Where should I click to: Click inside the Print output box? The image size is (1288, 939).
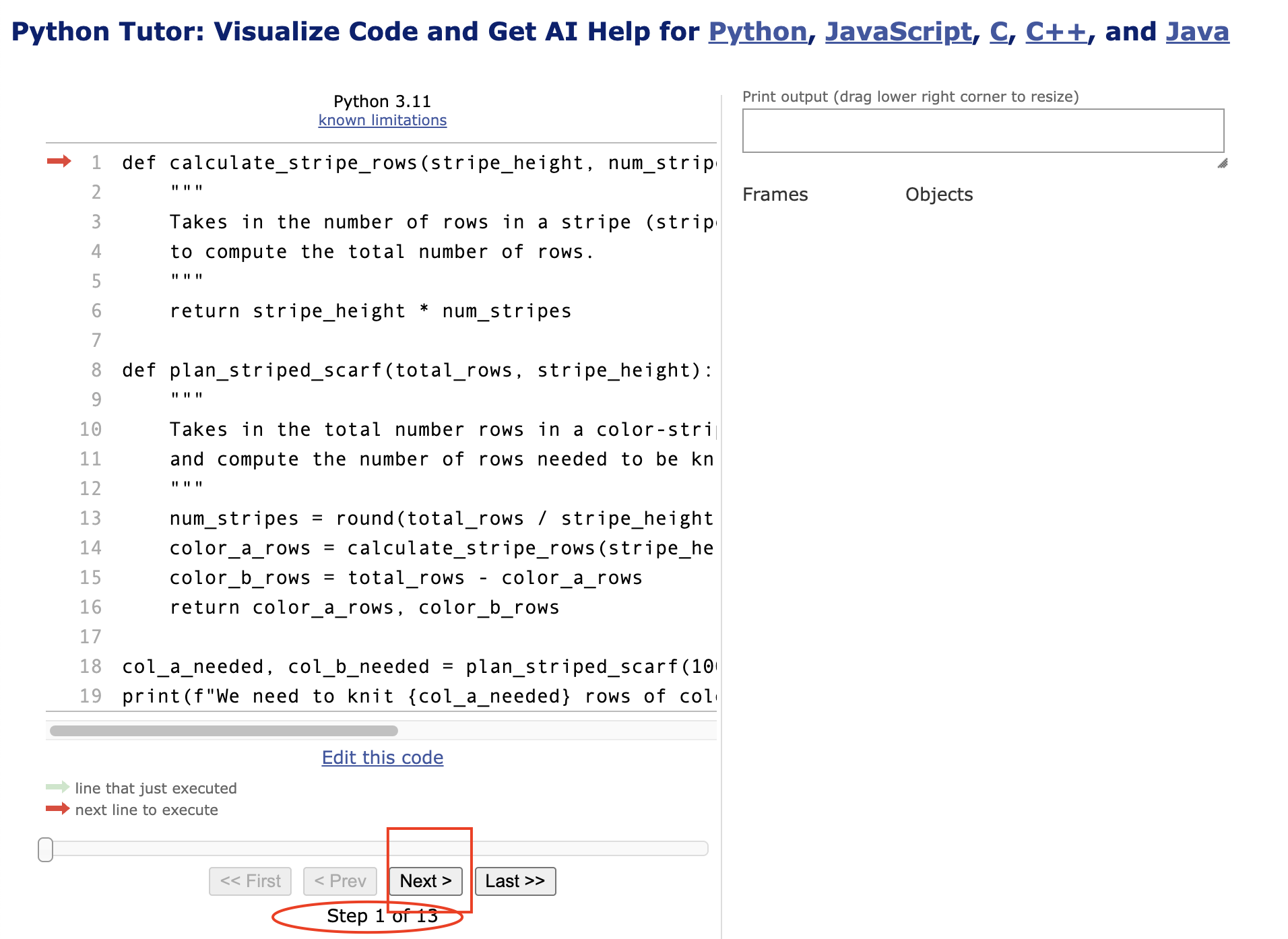[x=983, y=131]
